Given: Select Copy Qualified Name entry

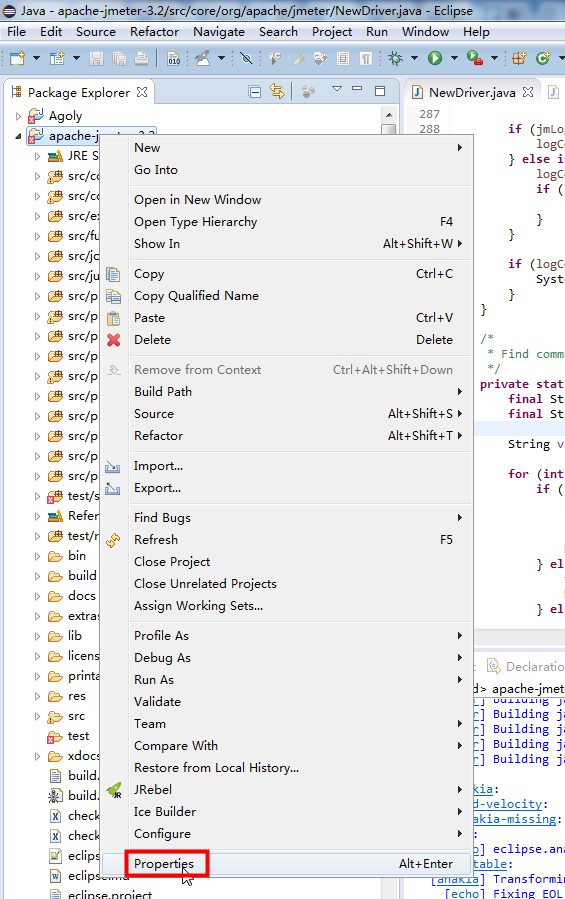Looking at the screenshot, I should tap(287, 296).
